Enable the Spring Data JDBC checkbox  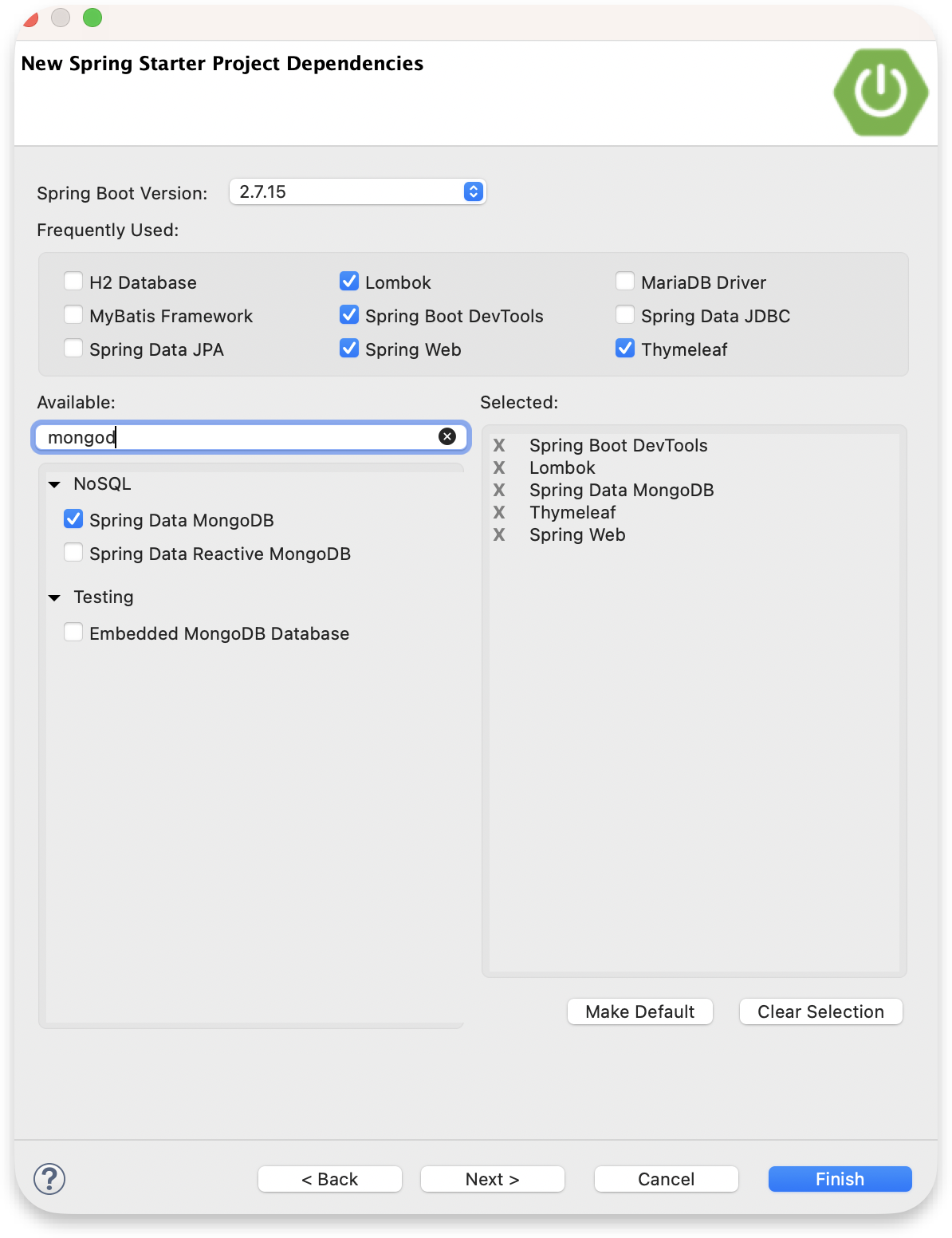pyautogui.click(x=625, y=315)
